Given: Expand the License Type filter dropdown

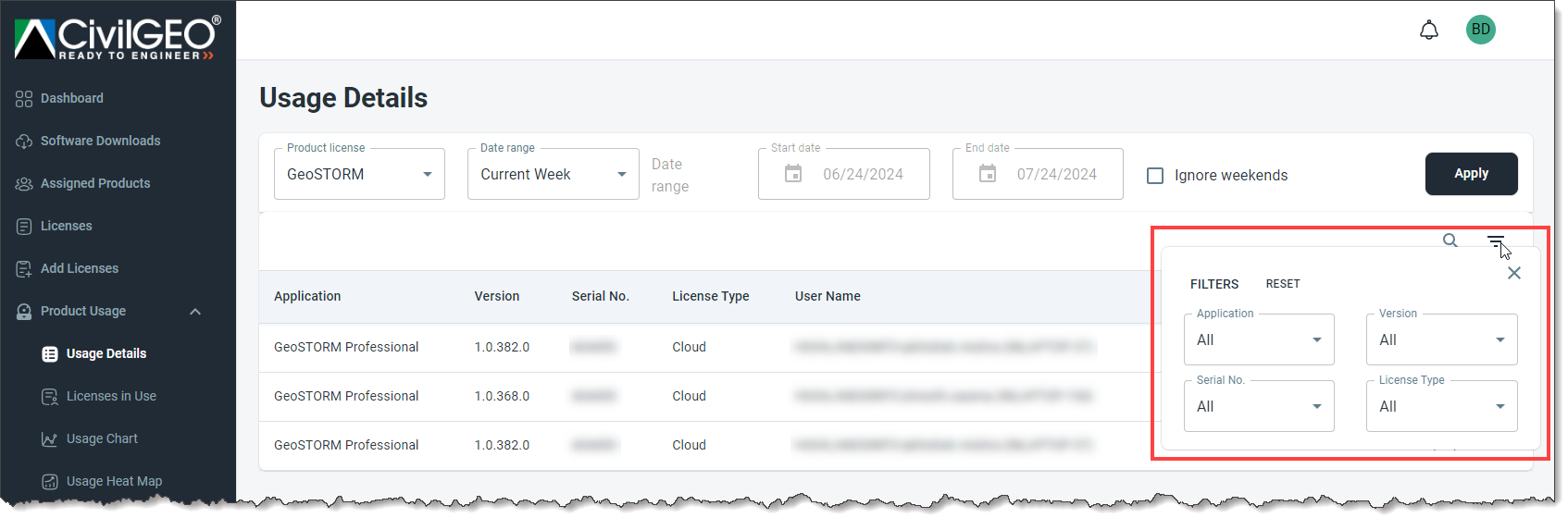Looking at the screenshot, I should pos(1441,406).
